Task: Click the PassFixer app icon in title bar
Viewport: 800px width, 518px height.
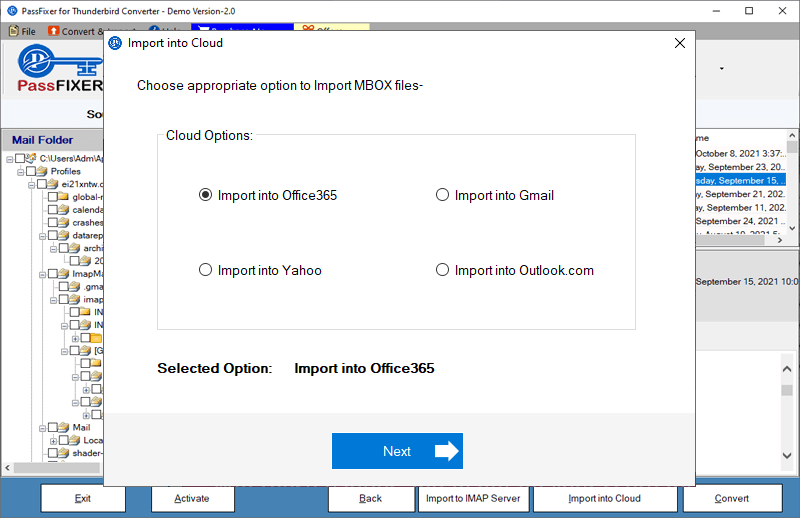Action: [x=12, y=11]
